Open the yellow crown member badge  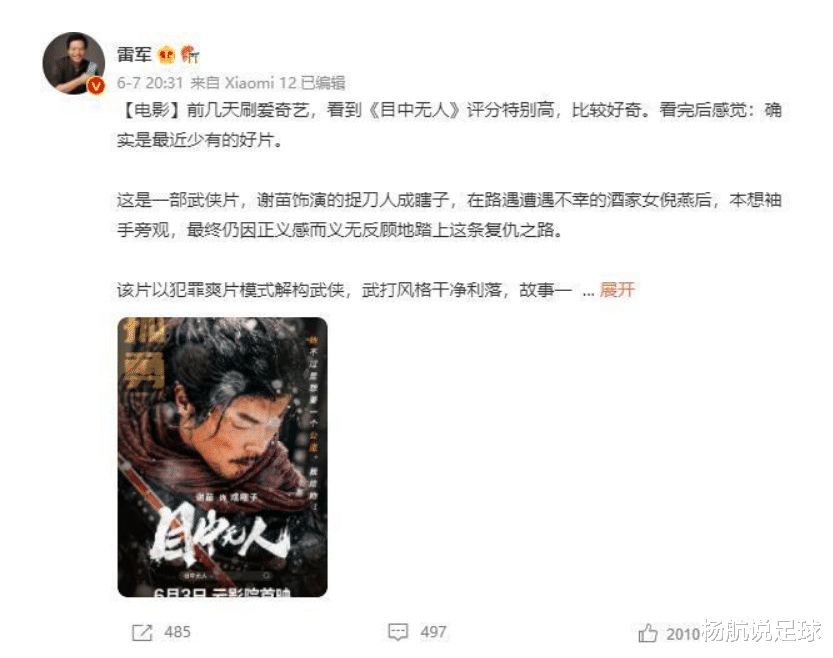click(166, 55)
